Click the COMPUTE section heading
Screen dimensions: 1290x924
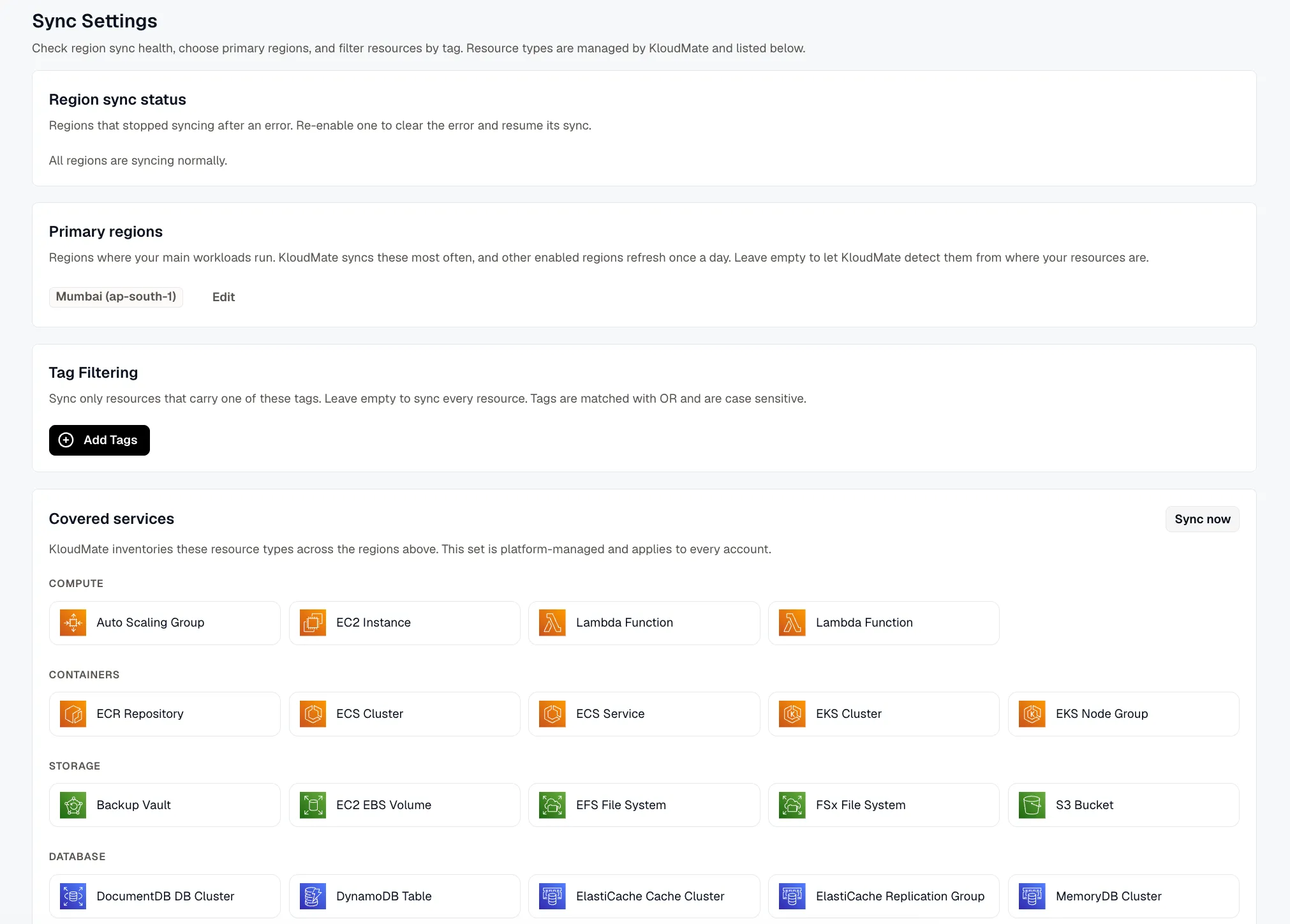tap(76, 584)
